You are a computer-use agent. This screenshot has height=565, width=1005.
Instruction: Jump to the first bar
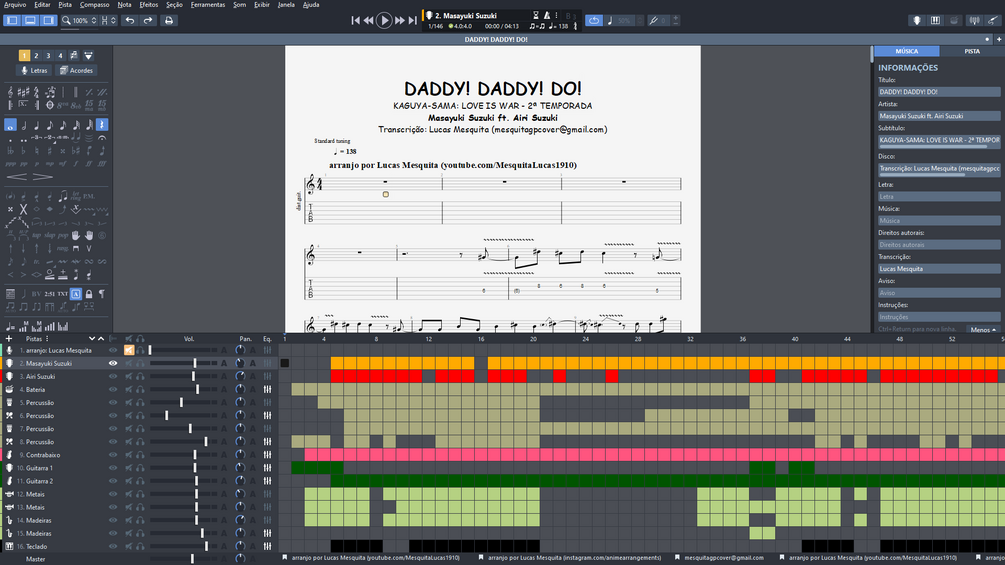pyautogui.click(x=355, y=20)
